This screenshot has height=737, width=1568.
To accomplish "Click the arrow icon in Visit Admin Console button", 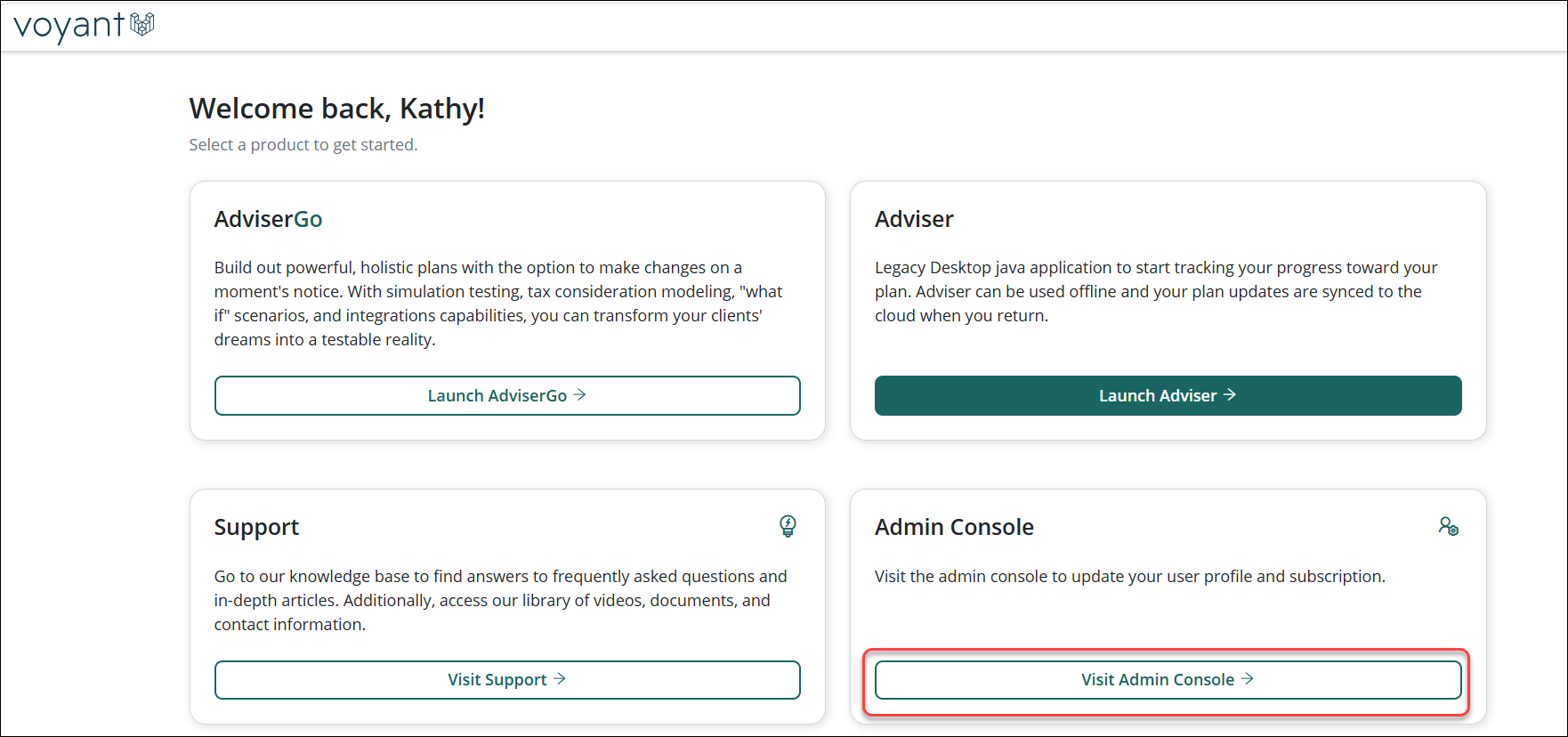I will (1248, 678).
